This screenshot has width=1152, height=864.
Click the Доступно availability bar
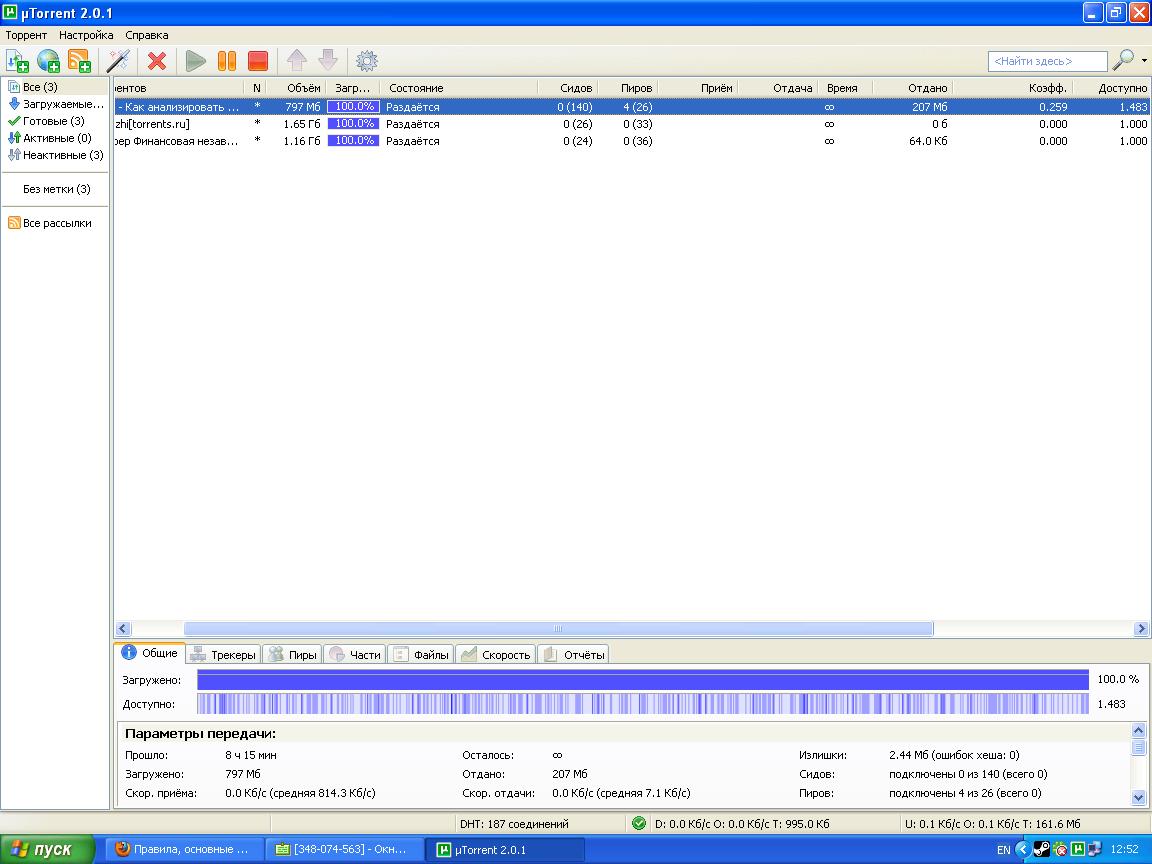click(x=643, y=704)
